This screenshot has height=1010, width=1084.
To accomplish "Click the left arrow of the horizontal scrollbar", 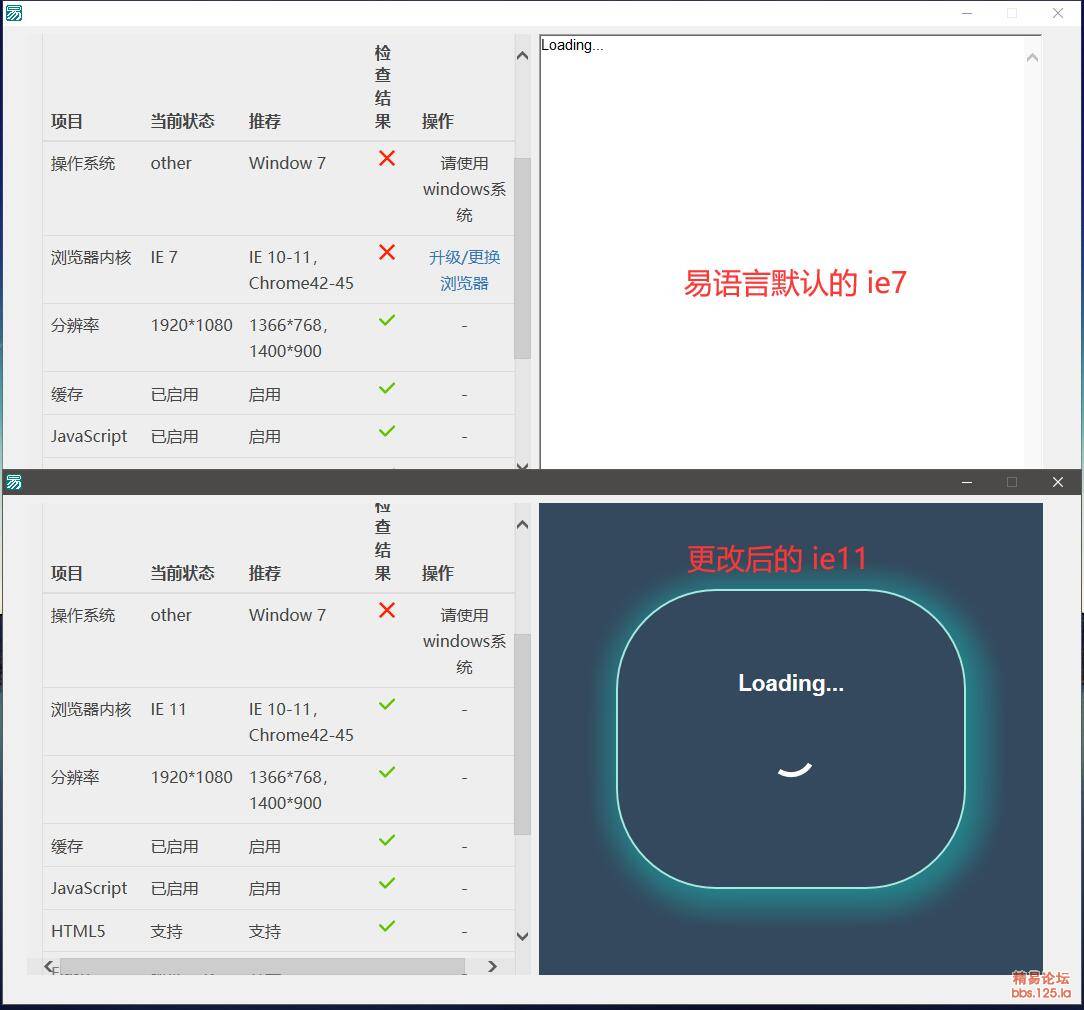I will pyautogui.click(x=48, y=966).
